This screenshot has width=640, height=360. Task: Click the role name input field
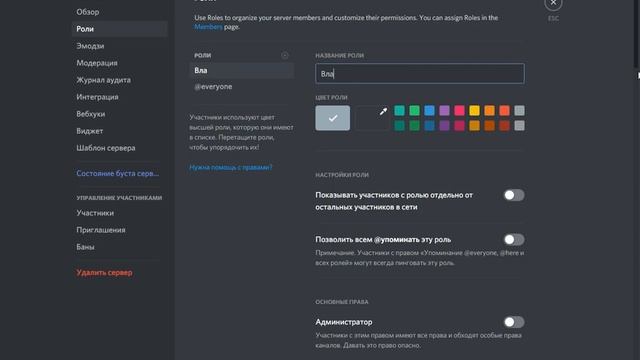point(420,73)
